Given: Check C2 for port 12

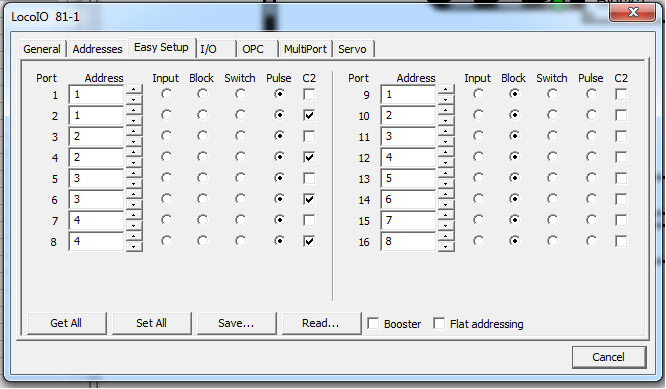Looking at the screenshot, I should [x=621, y=157].
